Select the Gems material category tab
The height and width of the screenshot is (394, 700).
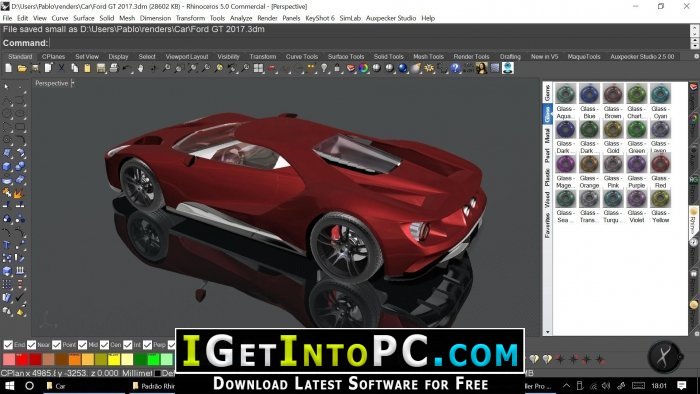pyautogui.click(x=547, y=93)
